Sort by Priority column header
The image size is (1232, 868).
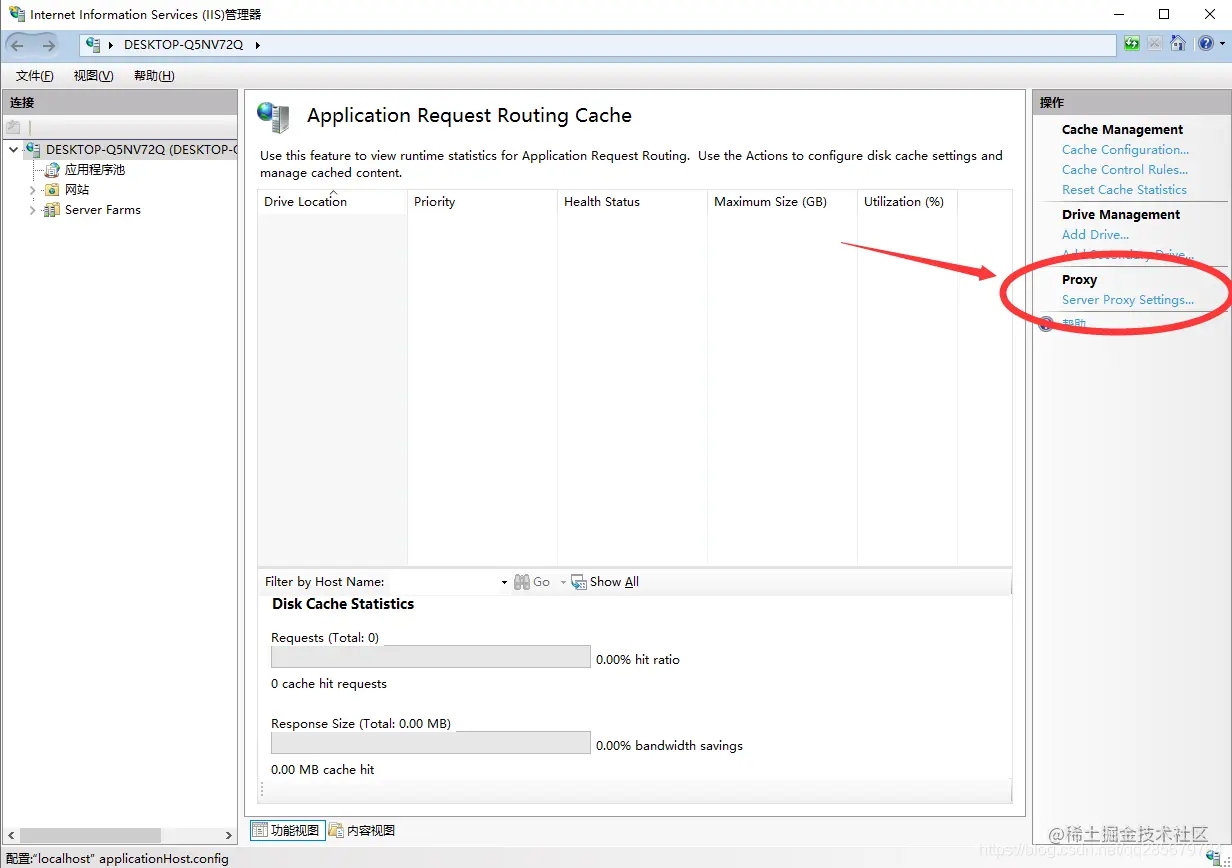pos(483,201)
